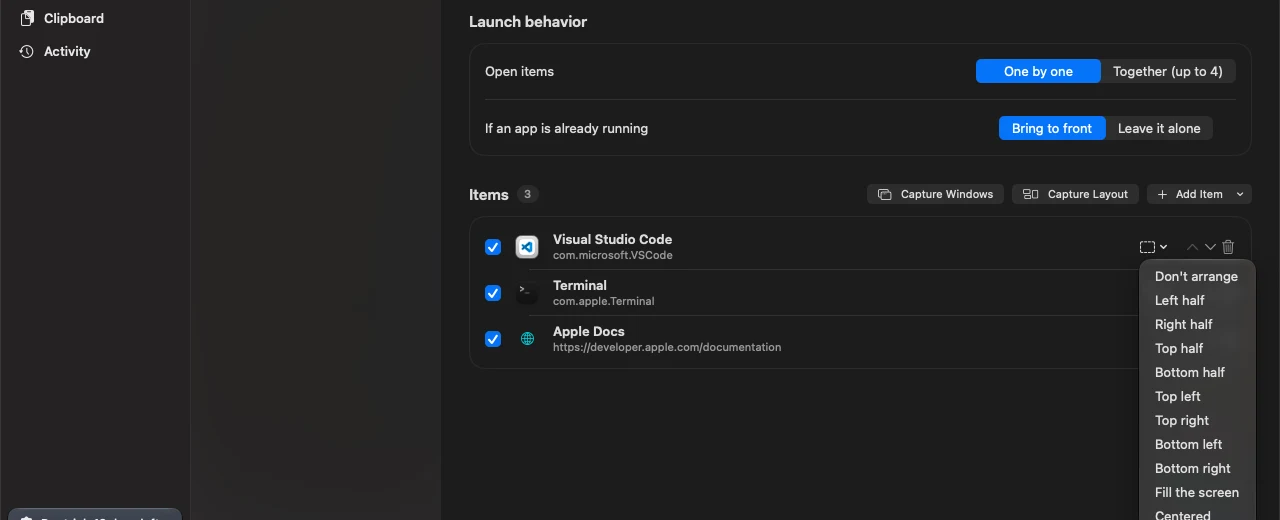Choose Top half arrangement
The width and height of the screenshot is (1280, 520).
coord(1196,348)
